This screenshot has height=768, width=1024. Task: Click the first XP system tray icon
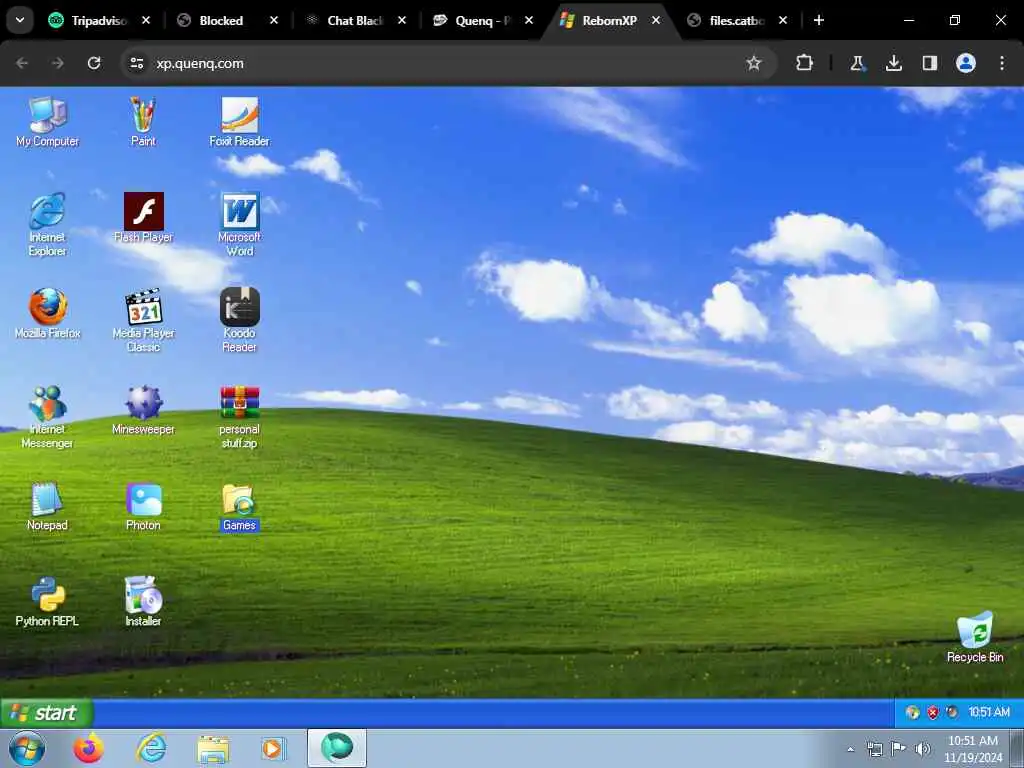coord(912,712)
